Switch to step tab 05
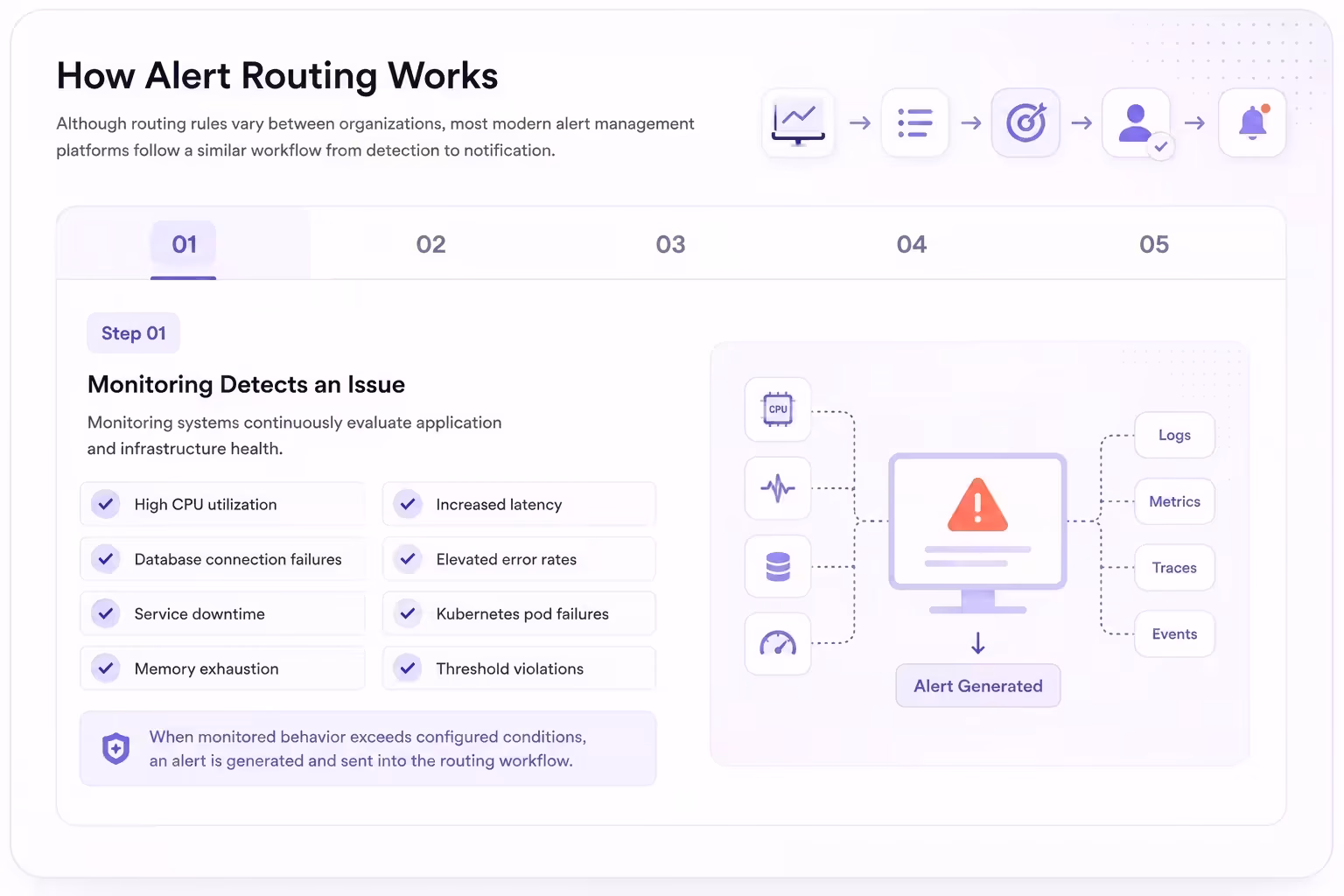 point(1154,244)
